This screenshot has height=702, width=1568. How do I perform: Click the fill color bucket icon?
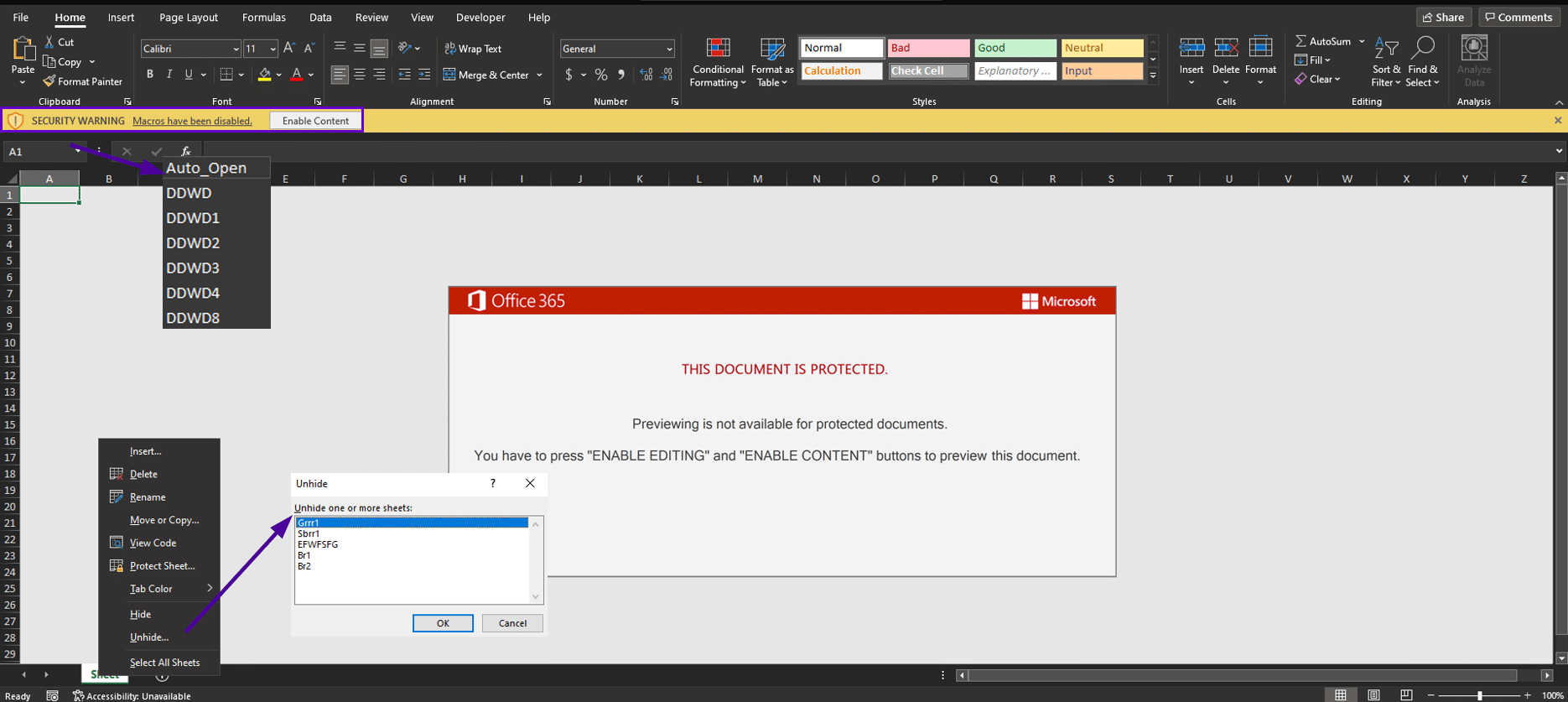[x=265, y=75]
